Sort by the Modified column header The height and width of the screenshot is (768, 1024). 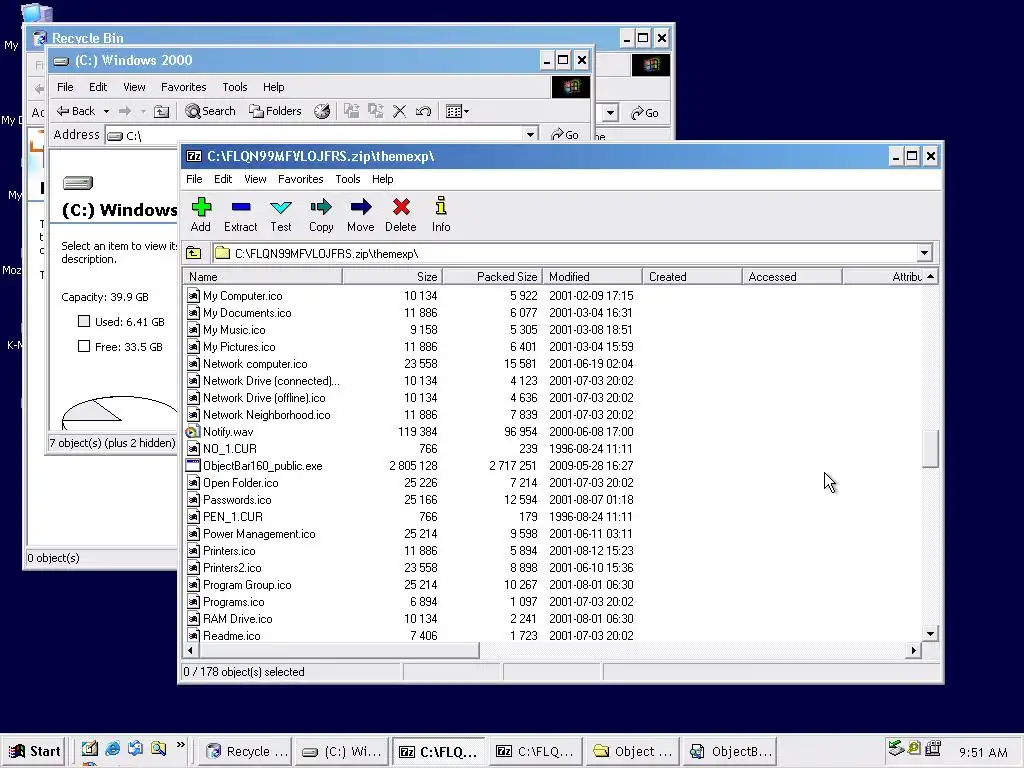click(x=592, y=277)
